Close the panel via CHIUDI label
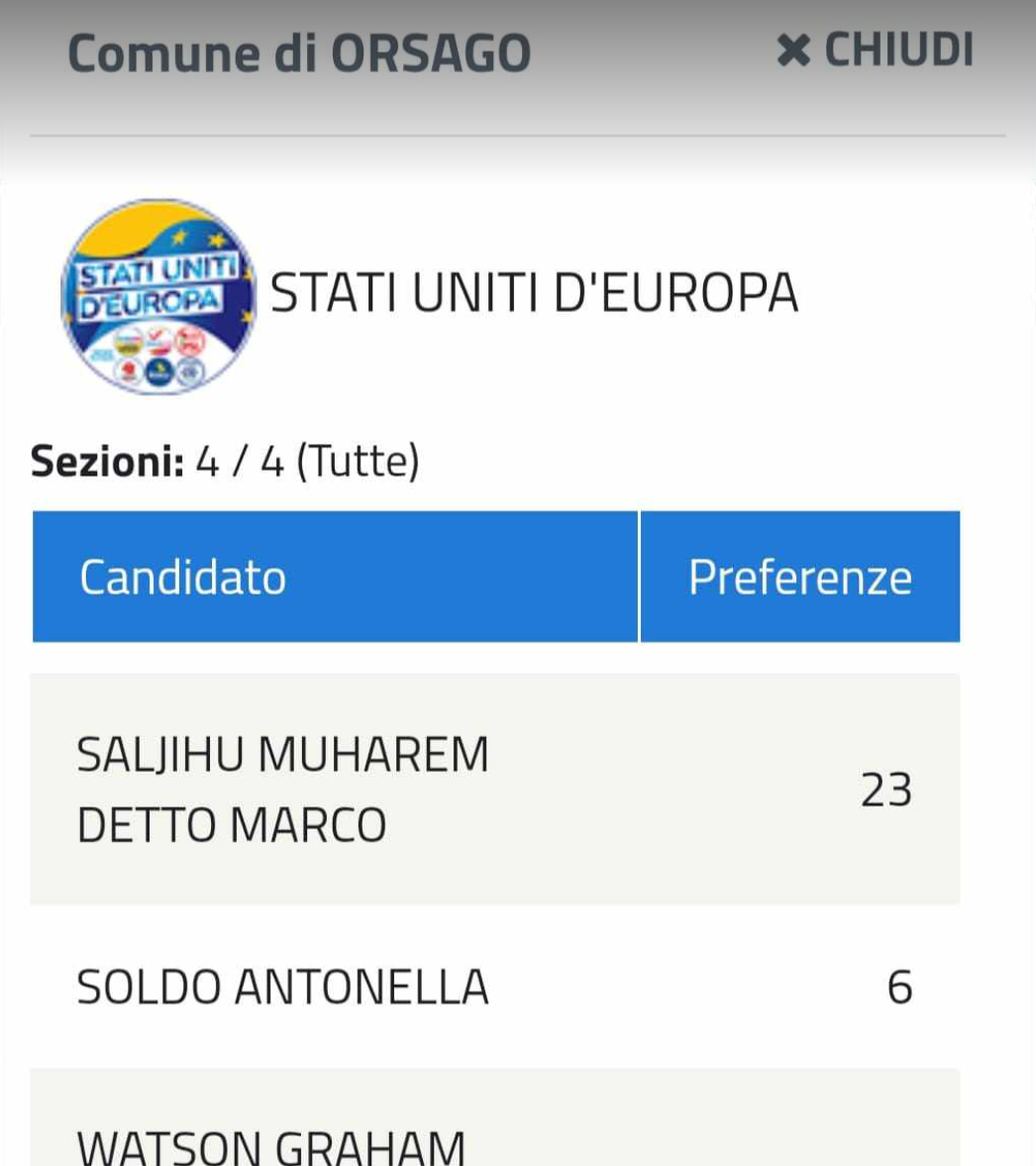The width and height of the screenshot is (1036, 1166). [x=898, y=51]
